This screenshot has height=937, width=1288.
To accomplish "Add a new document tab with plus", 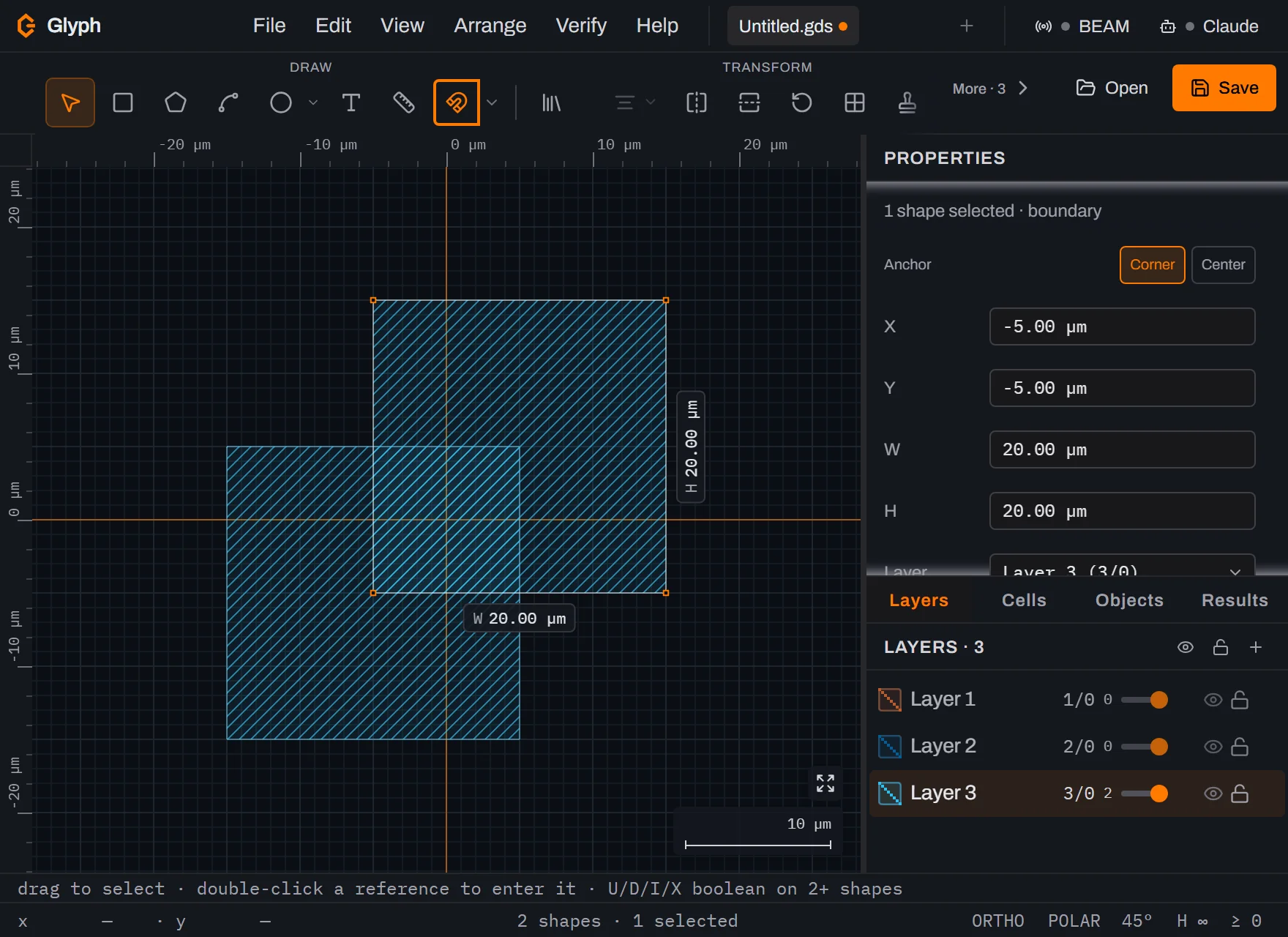I will (967, 26).
